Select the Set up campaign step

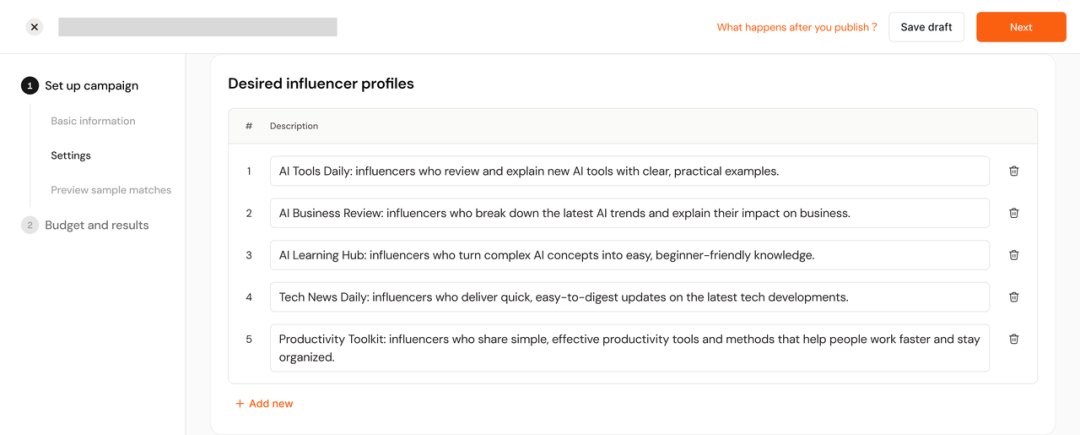tap(92, 86)
